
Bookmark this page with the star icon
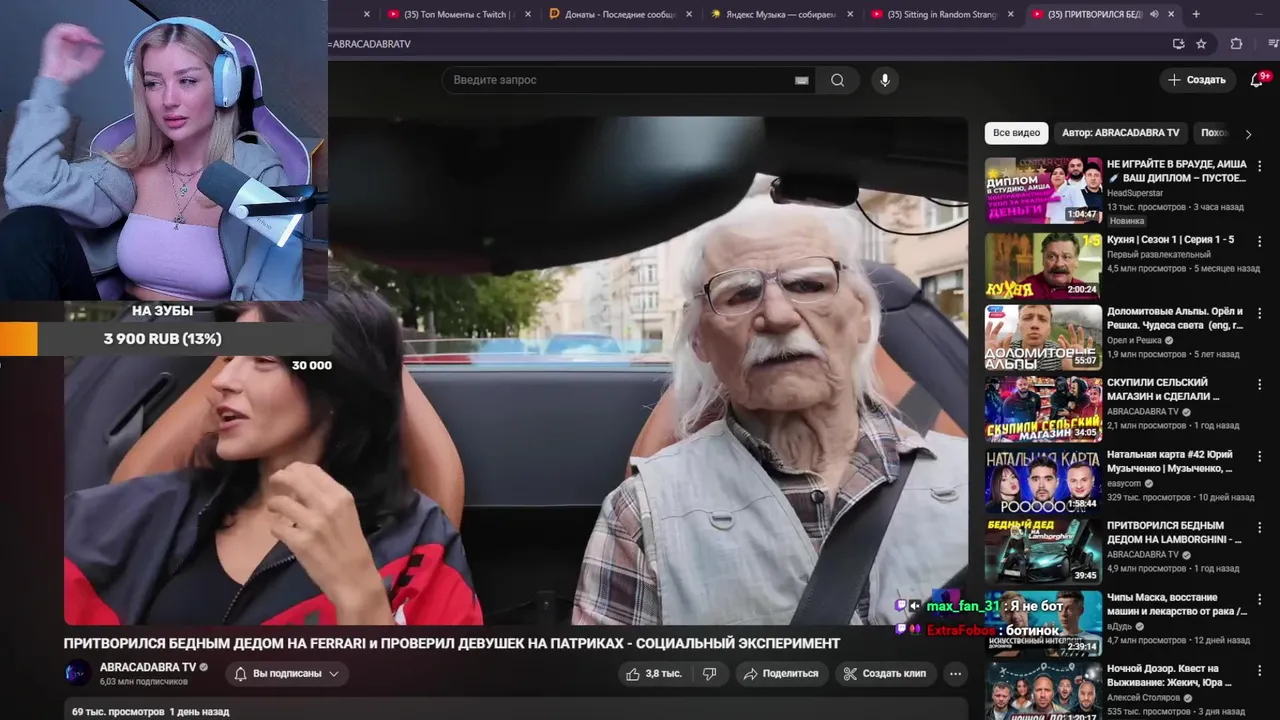click(1201, 44)
